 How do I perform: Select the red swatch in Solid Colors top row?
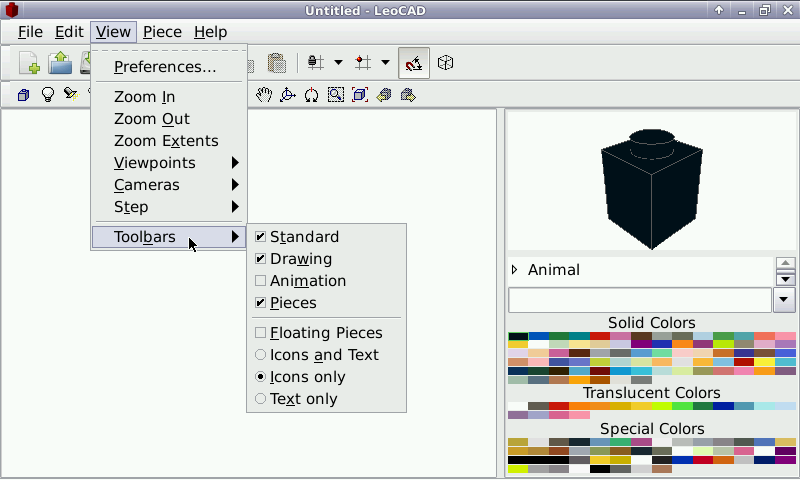pos(600,336)
